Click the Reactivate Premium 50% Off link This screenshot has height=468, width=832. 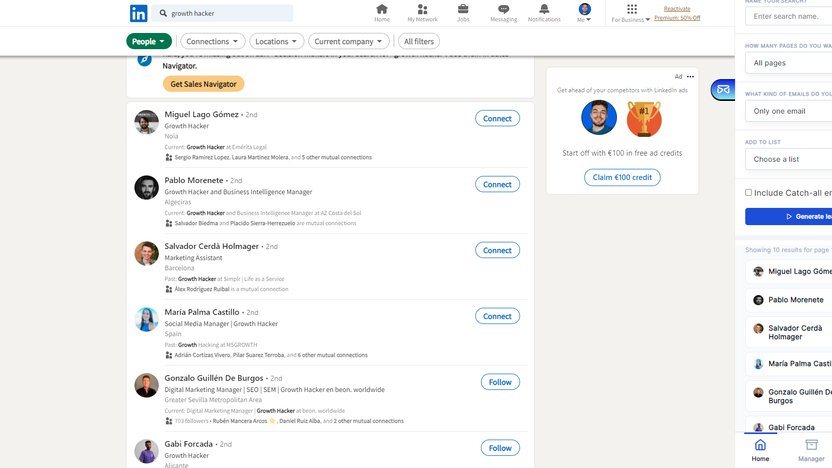pyautogui.click(x=677, y=13)
